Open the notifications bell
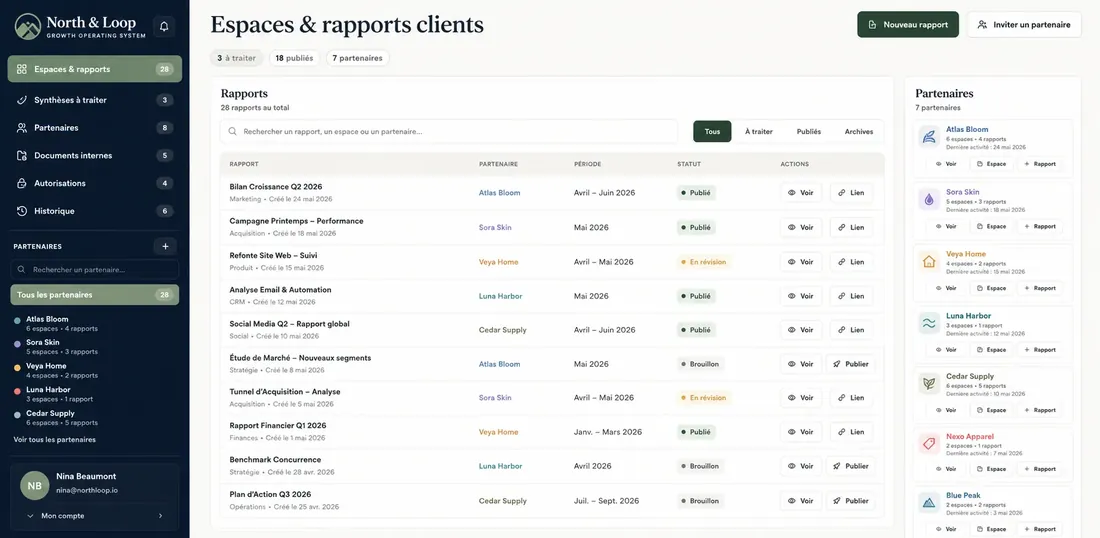Screen dimensions: 1100x538 164,27
